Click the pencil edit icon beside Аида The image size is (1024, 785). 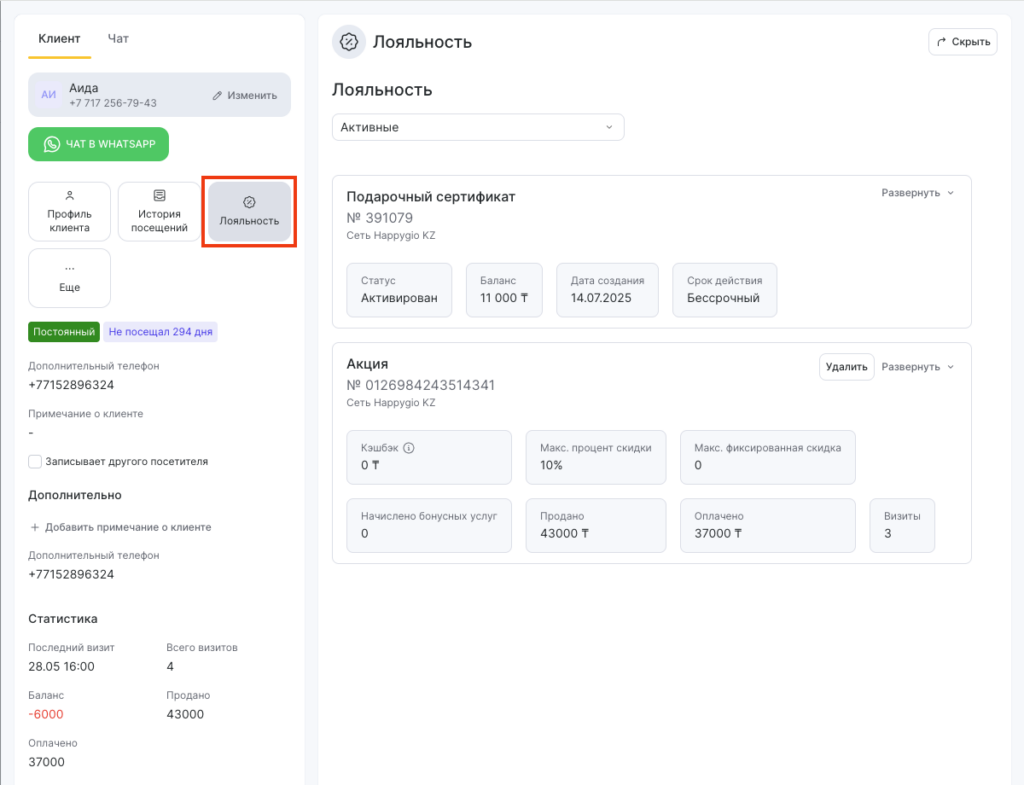click(217, 95)
